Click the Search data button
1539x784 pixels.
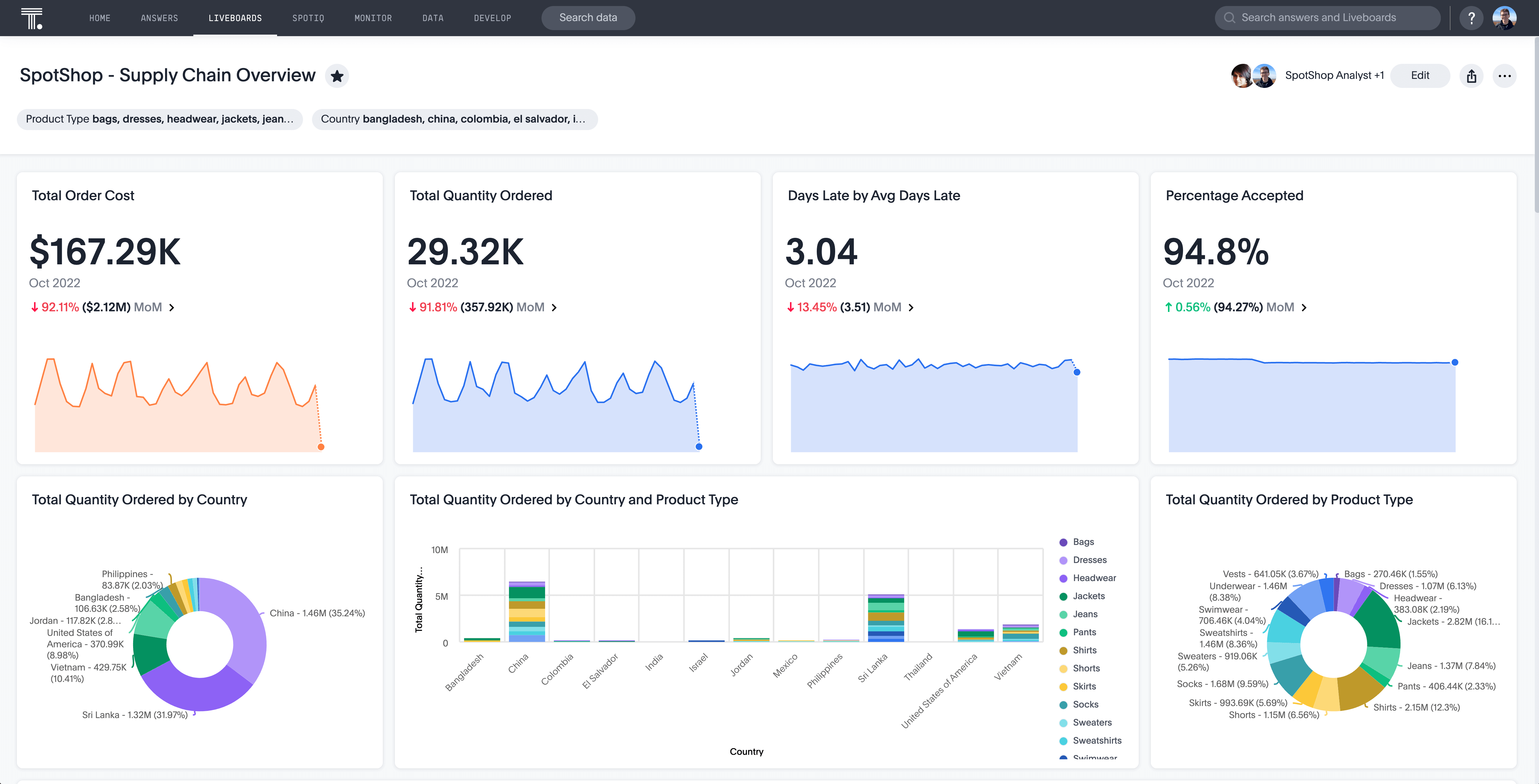click(588, 17)
